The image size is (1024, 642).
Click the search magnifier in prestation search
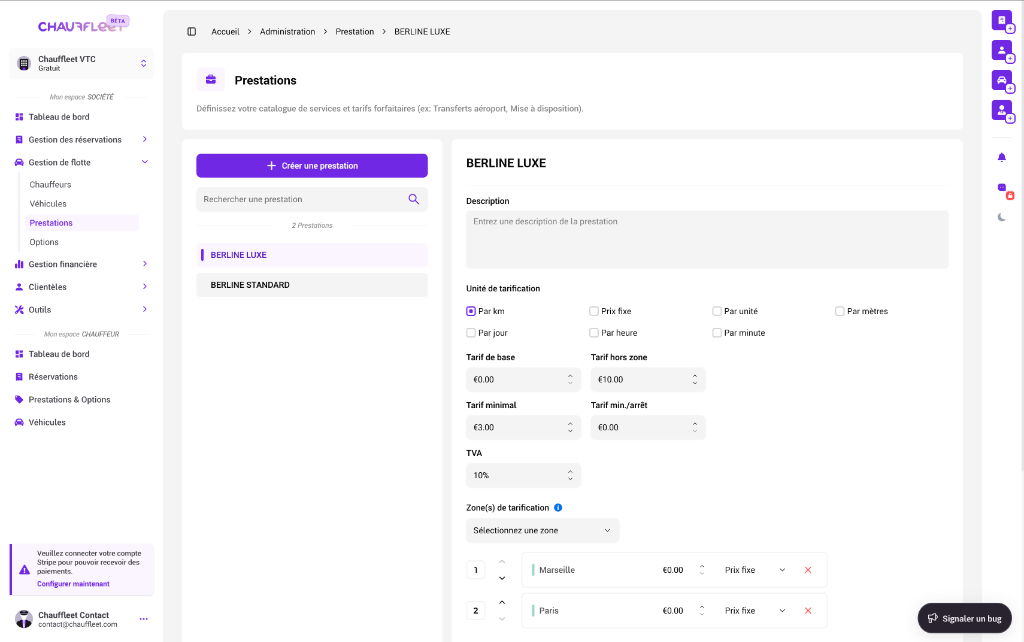pyautogui.click(x=413, y=199)
